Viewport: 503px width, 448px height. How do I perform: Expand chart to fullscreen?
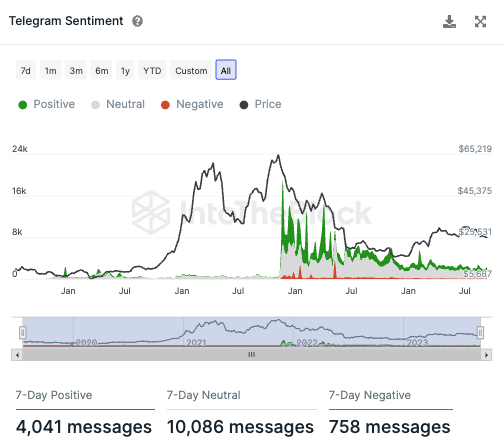point(480,22)
